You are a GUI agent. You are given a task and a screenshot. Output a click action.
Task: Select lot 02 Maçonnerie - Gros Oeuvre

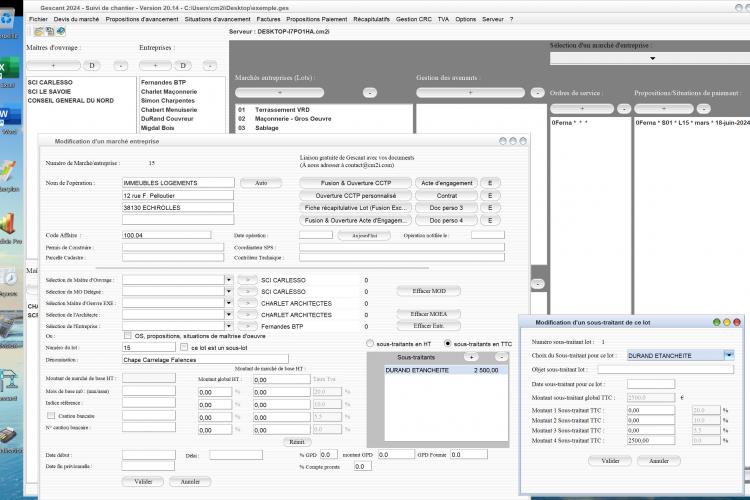285,119
